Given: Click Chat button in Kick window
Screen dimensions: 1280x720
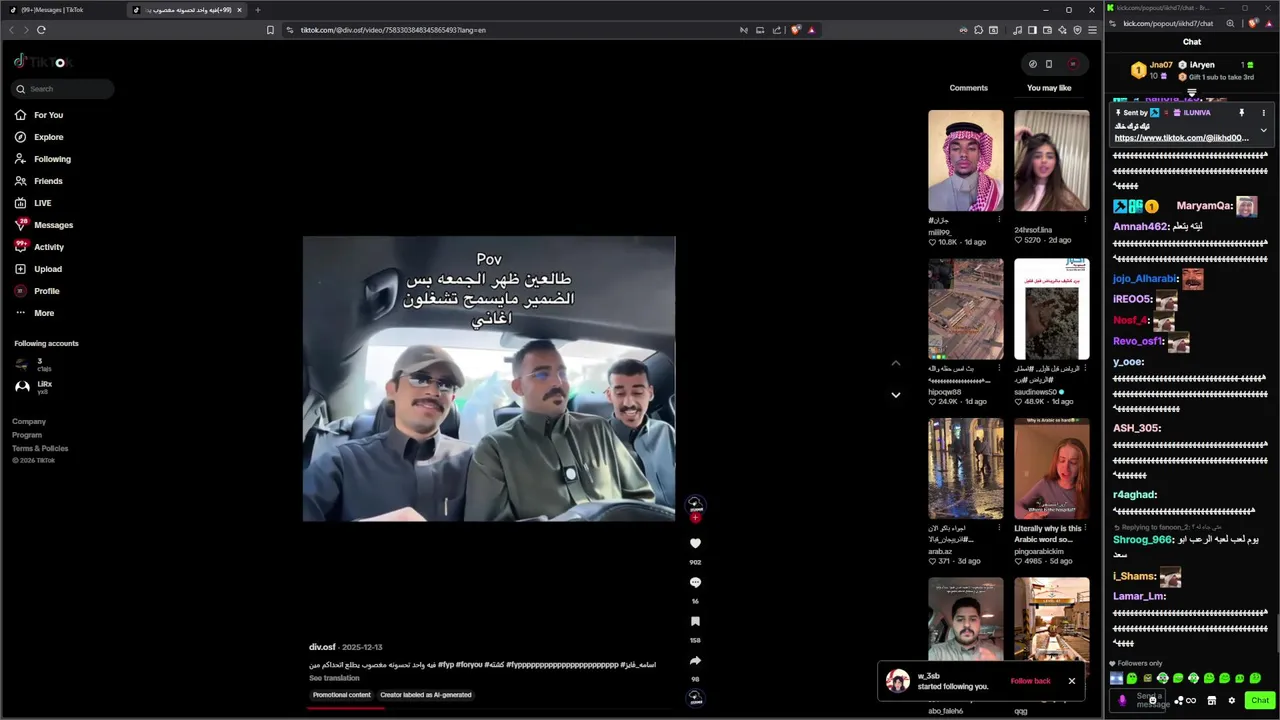Looking at the screenshot, I should 1259,700.
